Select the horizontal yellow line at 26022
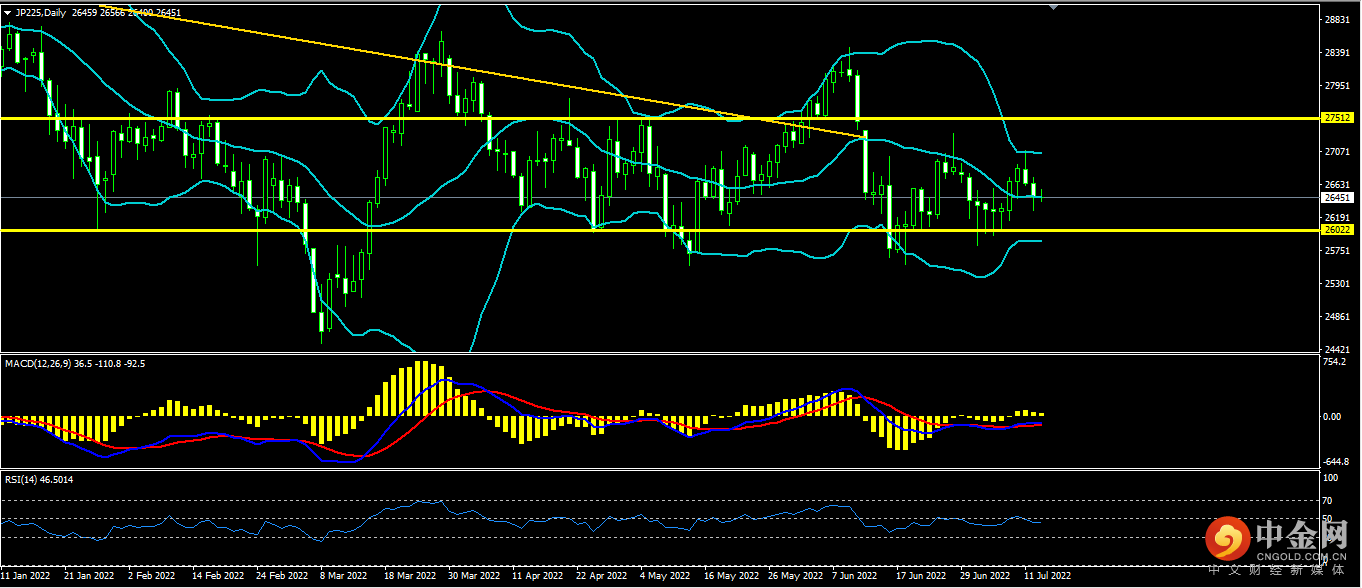The image size is (1362, 588). point(660,230)
